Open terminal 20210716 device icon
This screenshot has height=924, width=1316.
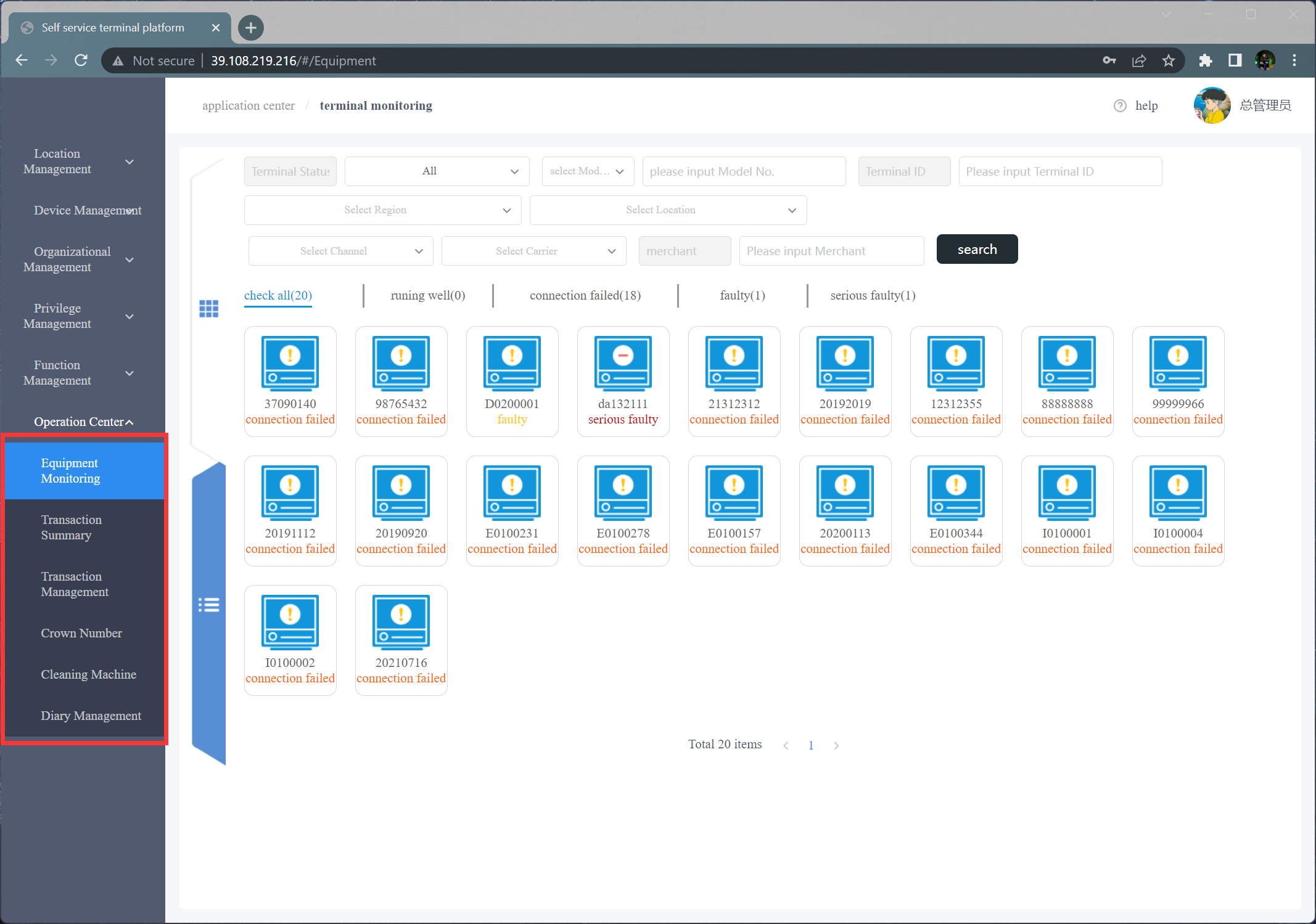(401, 622)
